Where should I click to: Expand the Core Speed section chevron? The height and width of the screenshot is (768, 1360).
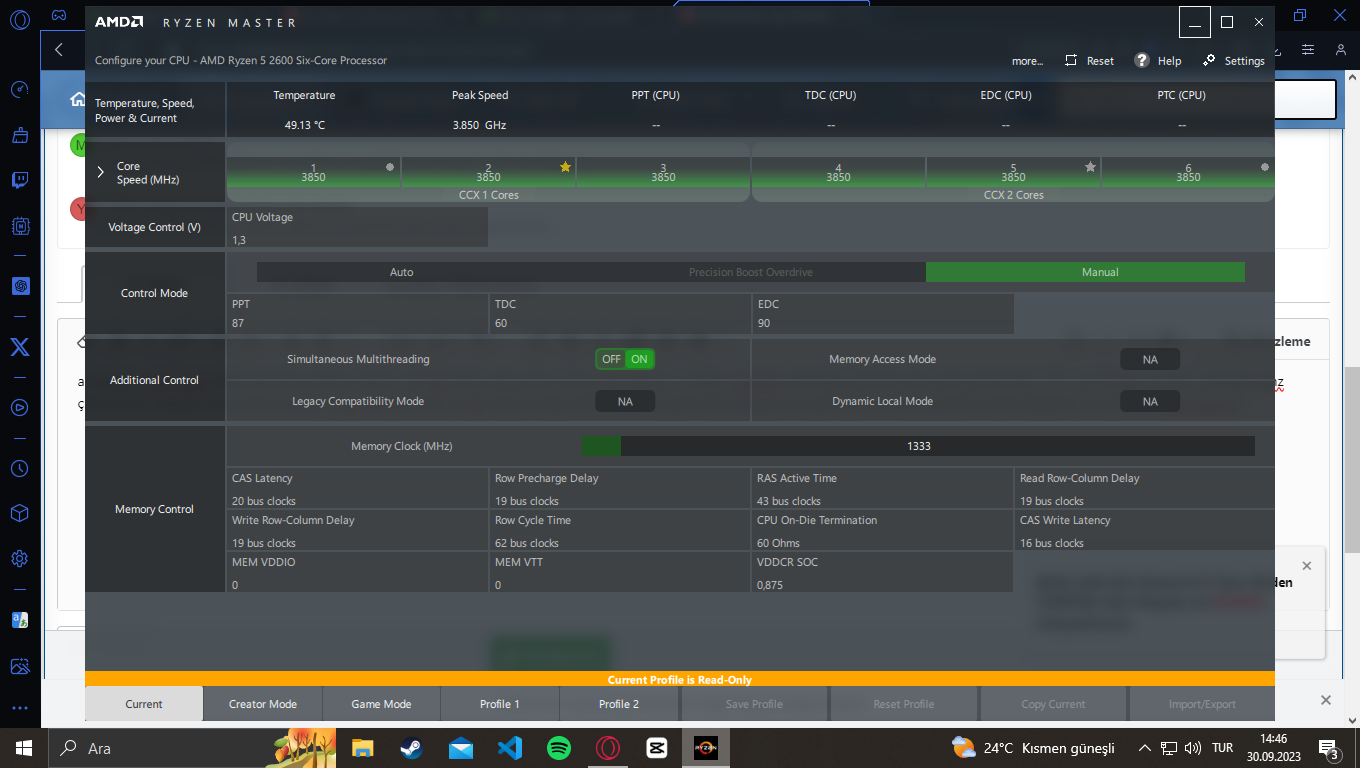coord(100,172)
